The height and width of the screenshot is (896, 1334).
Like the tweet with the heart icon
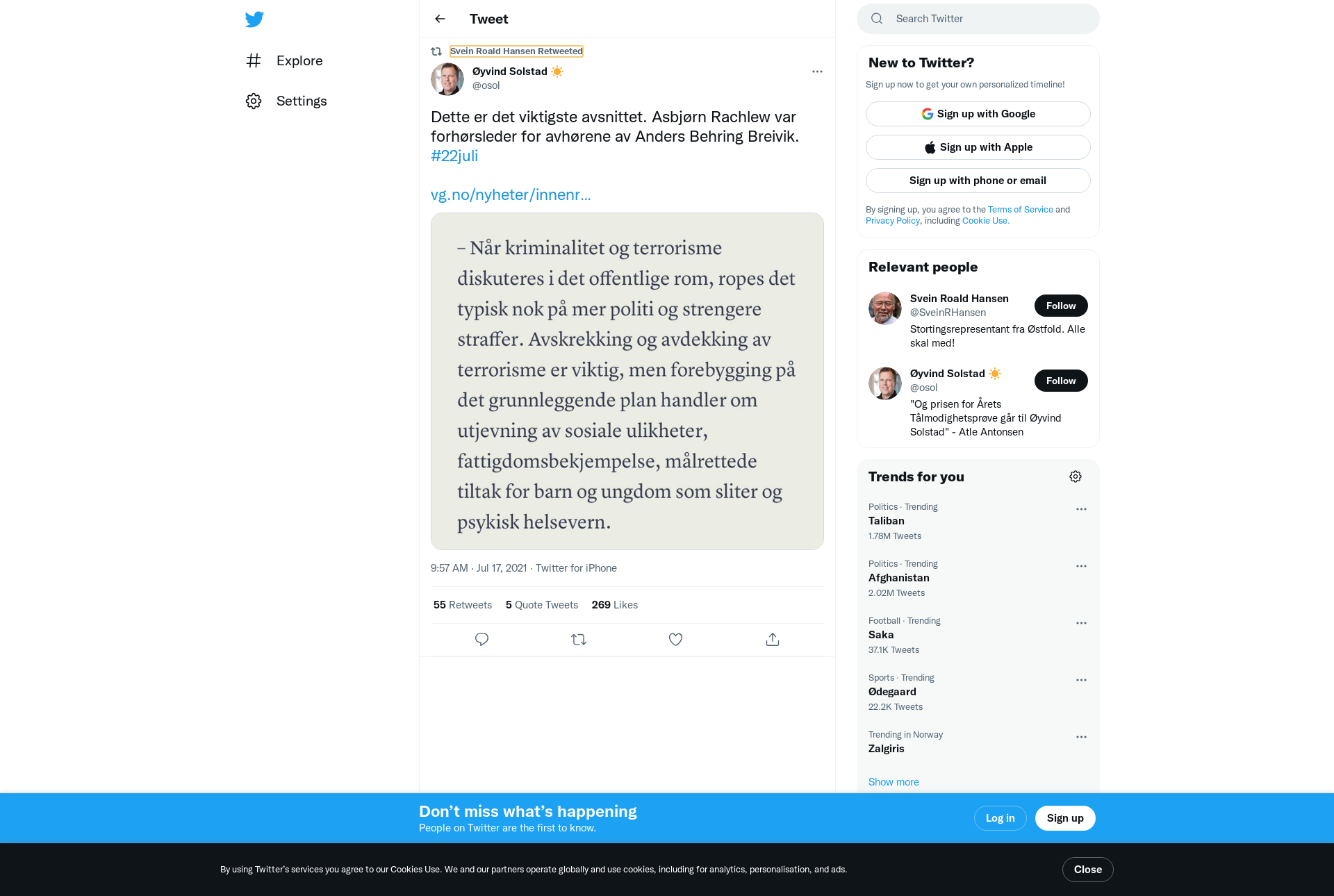pos(675,639)
